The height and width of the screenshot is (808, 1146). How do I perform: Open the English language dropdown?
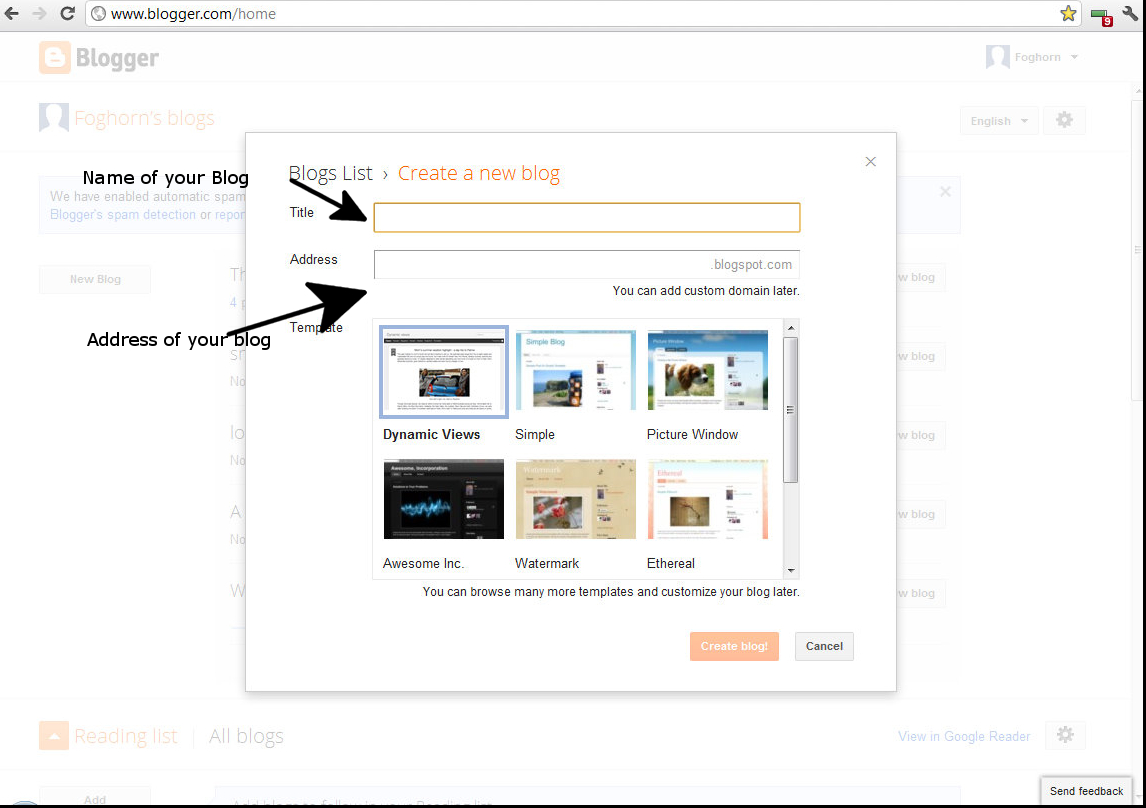(x=998, y=120)
